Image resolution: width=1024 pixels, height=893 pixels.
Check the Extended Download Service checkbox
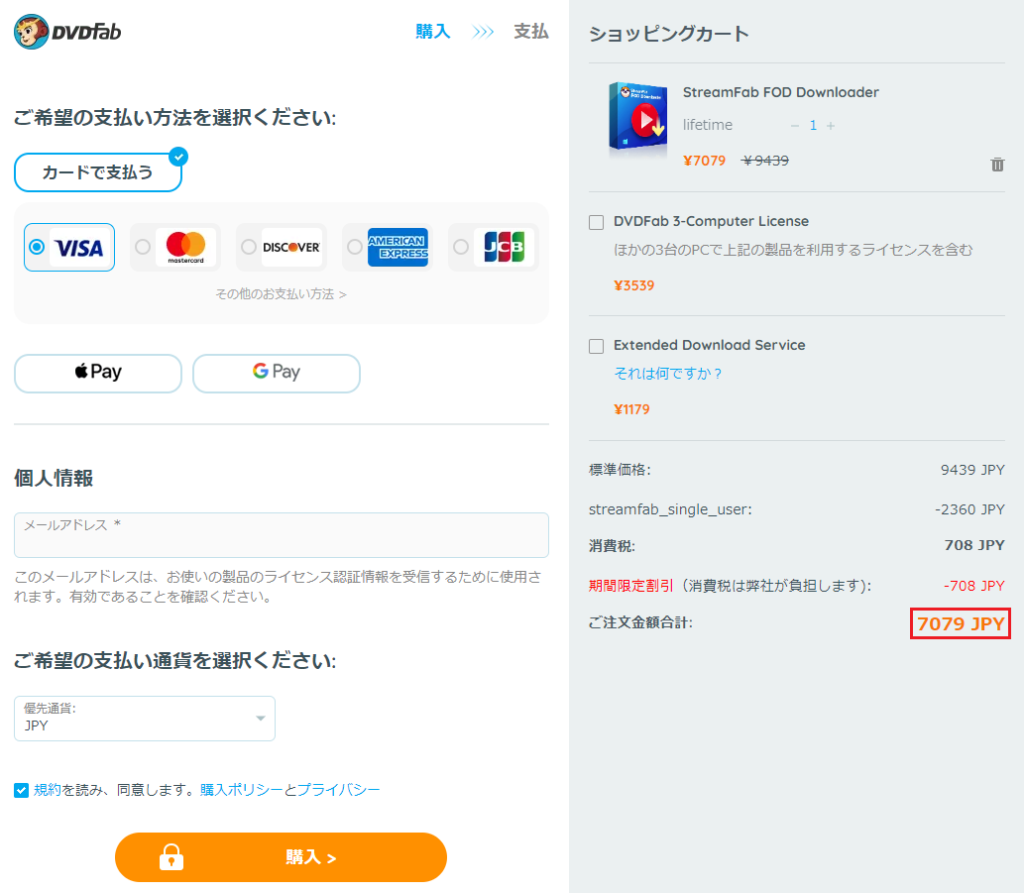[x=596, y=346]
